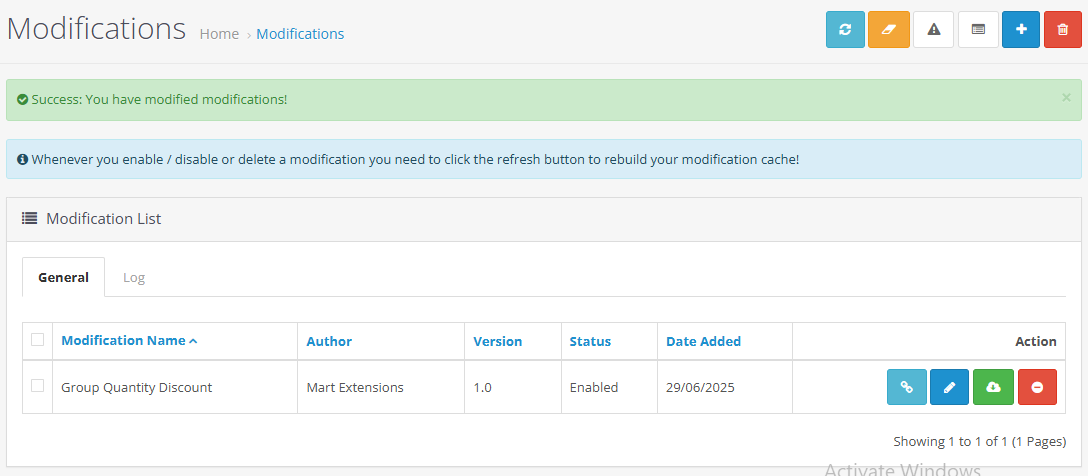Viewport: 1088px width, 476px height.
Task: Switch to the Log tab
Action: (x=134, y=278)
